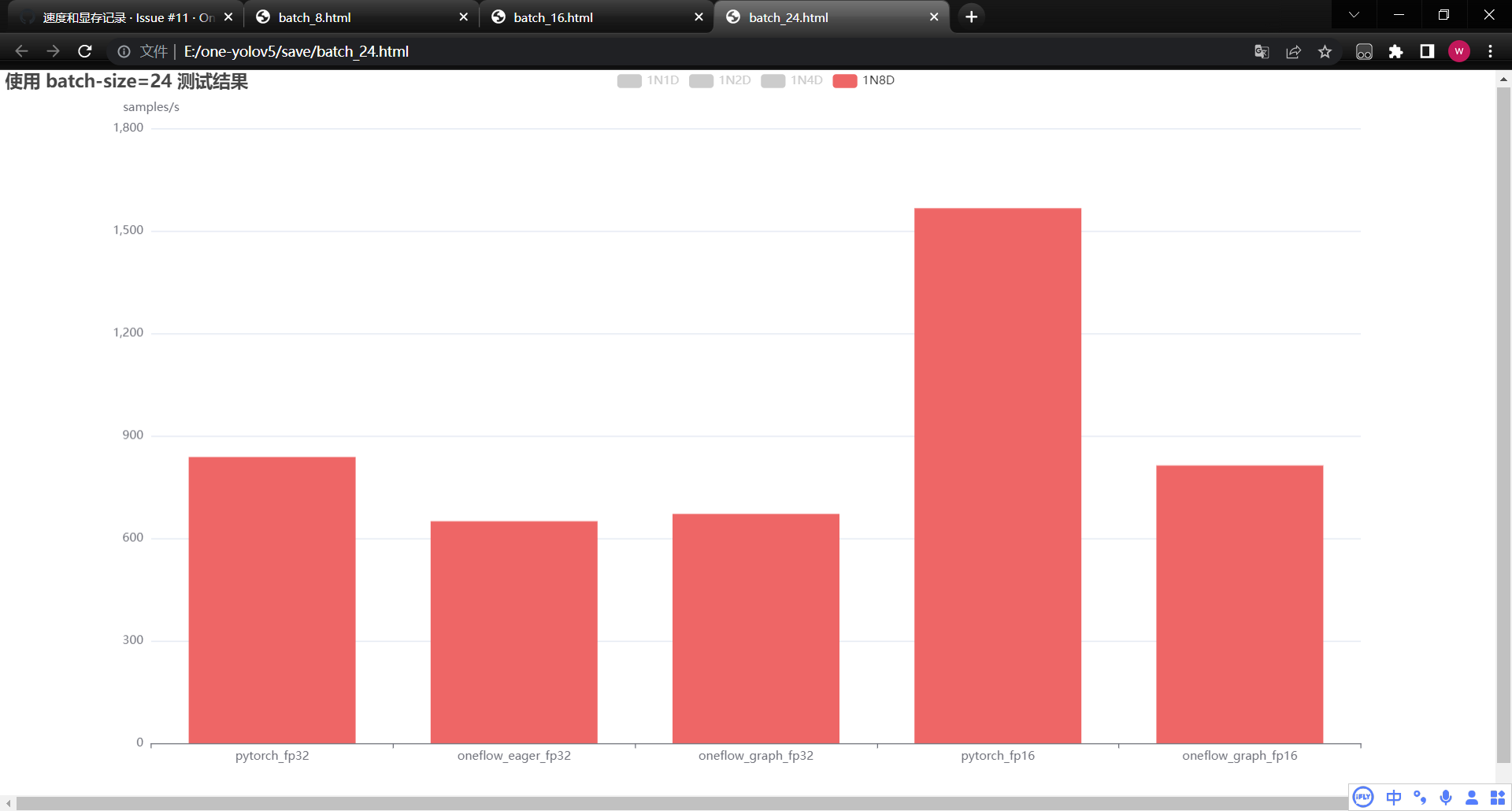Click the extension icon next to the star
The image size is (1512, 811).
point(1364,51)
